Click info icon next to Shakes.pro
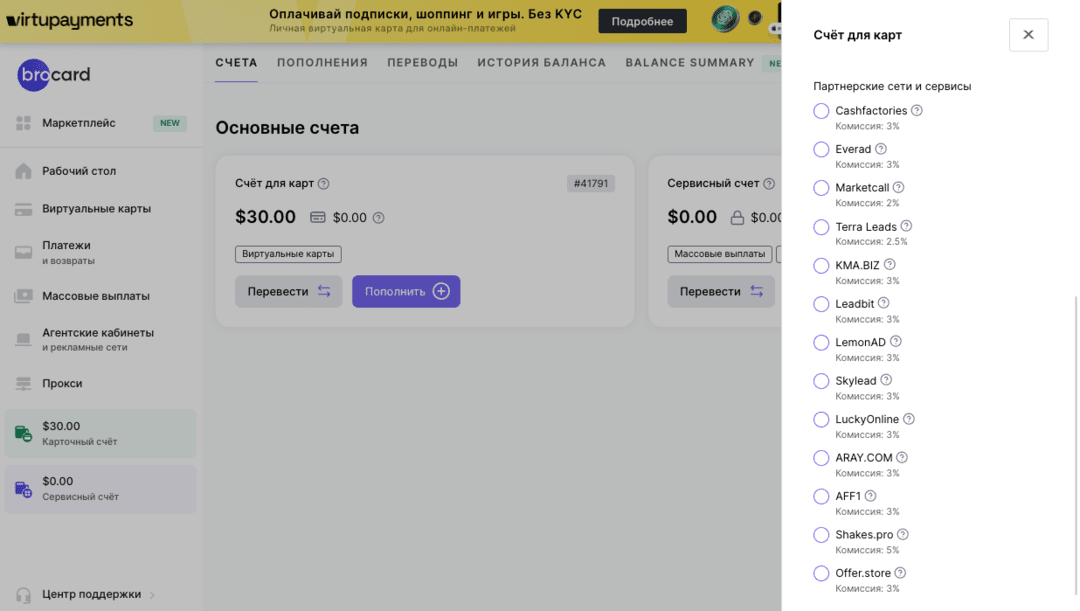The width and height of the screenshot is (1080, 611). pyautogui.click(x=903, y=535)
